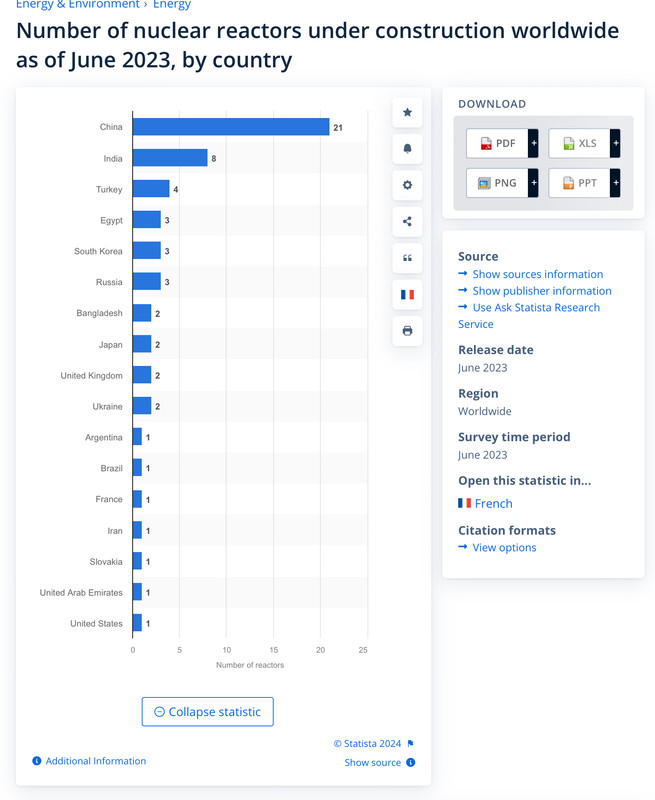Viewport: 655px width, 800px height.
Task: Click Collapse statistic button
Action: coord(208,712)
